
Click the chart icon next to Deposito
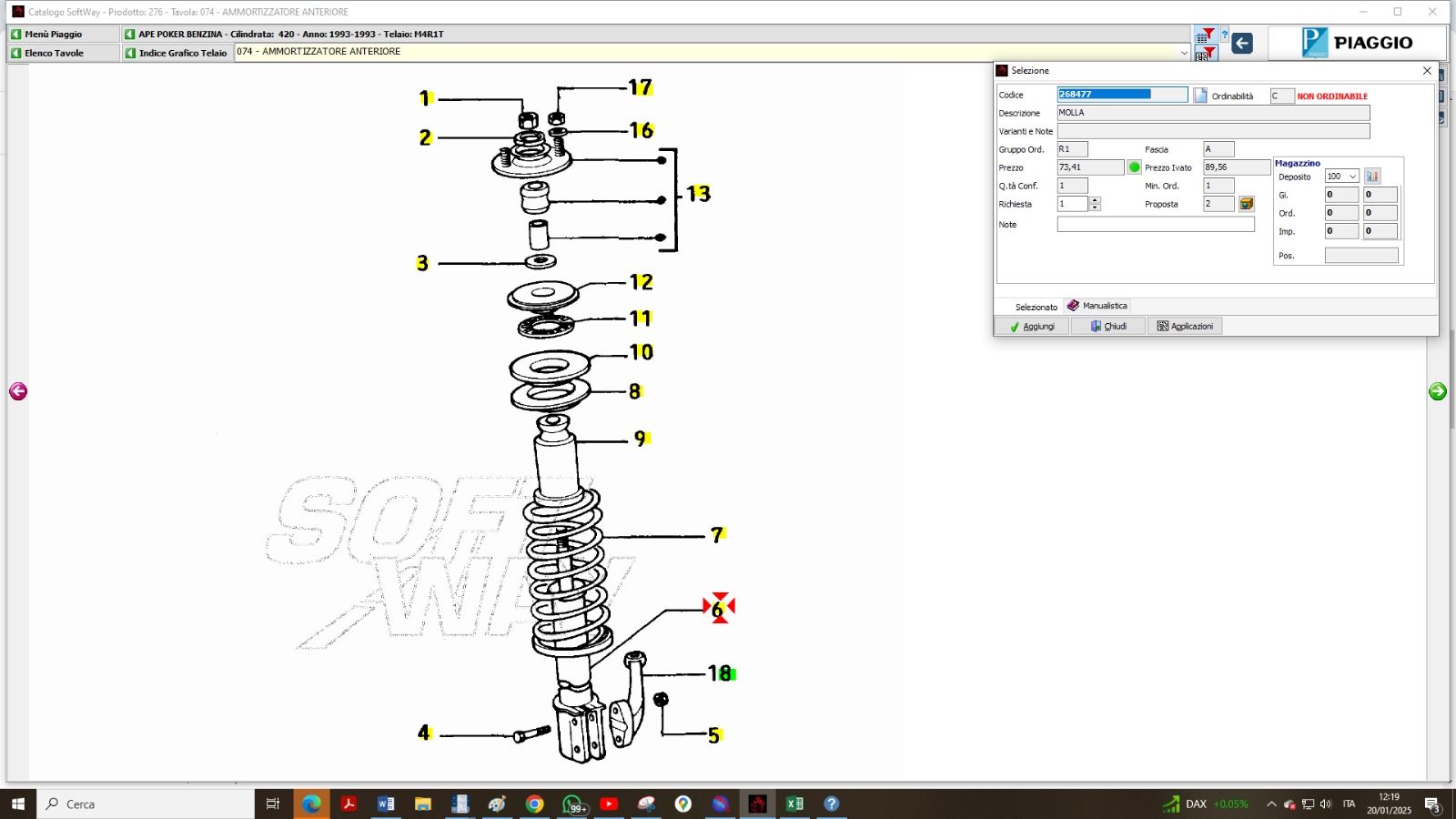click(1372, 177)
